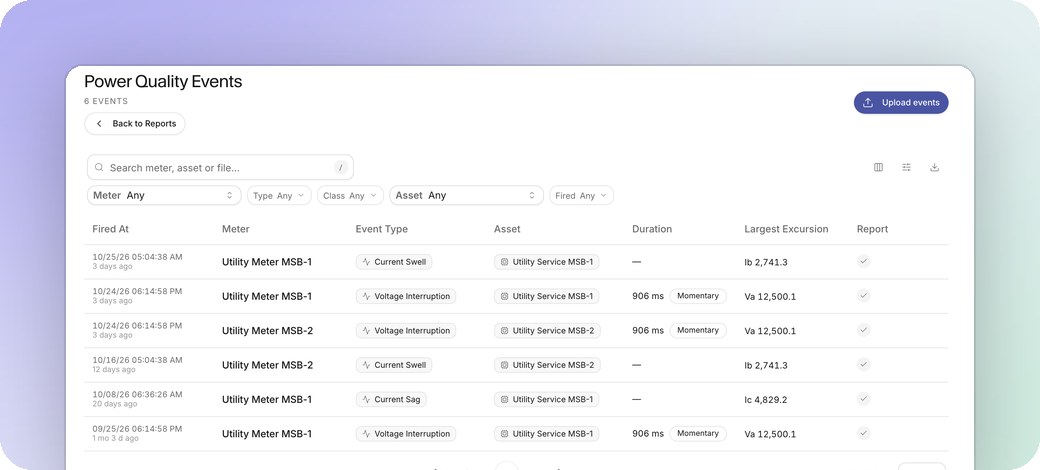
Task: Click timestamp 09/25/26 06:14:58 PM
Action: click(x=137, y=429)
